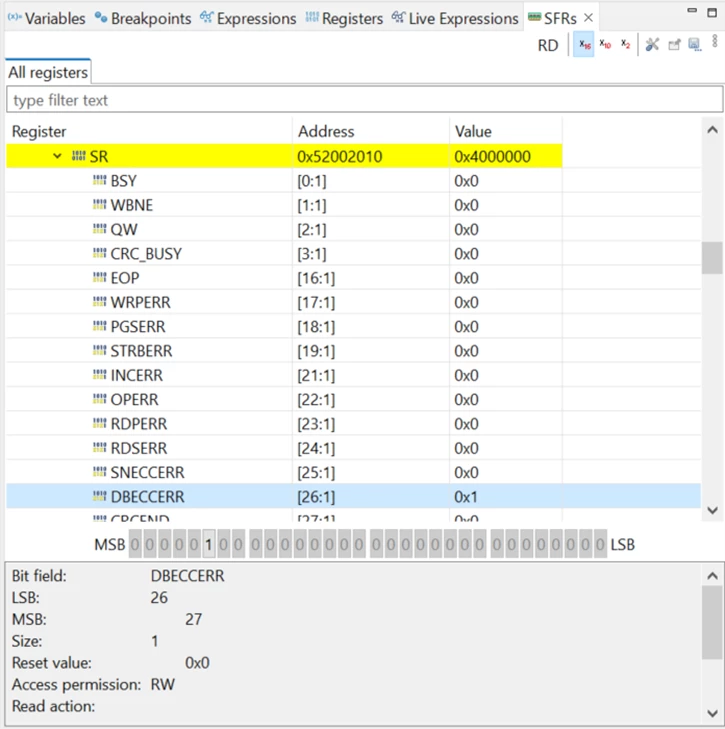The width and height of the screenshot is (725, 729).
Task: Open the Breakpoints tab
Action: (143, 18)
